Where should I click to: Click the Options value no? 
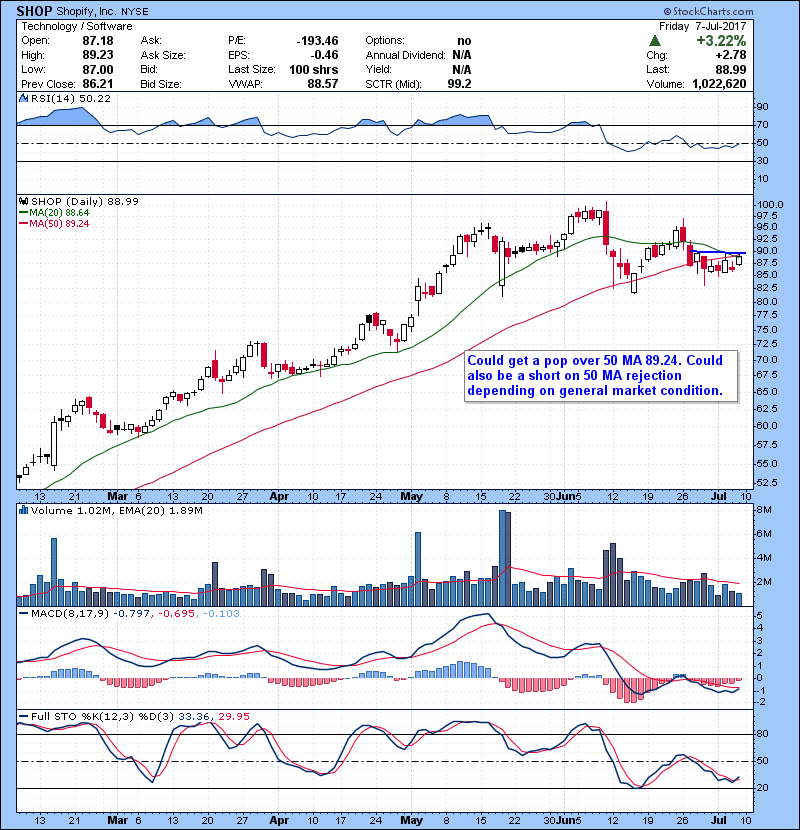[x=464, y=41]
